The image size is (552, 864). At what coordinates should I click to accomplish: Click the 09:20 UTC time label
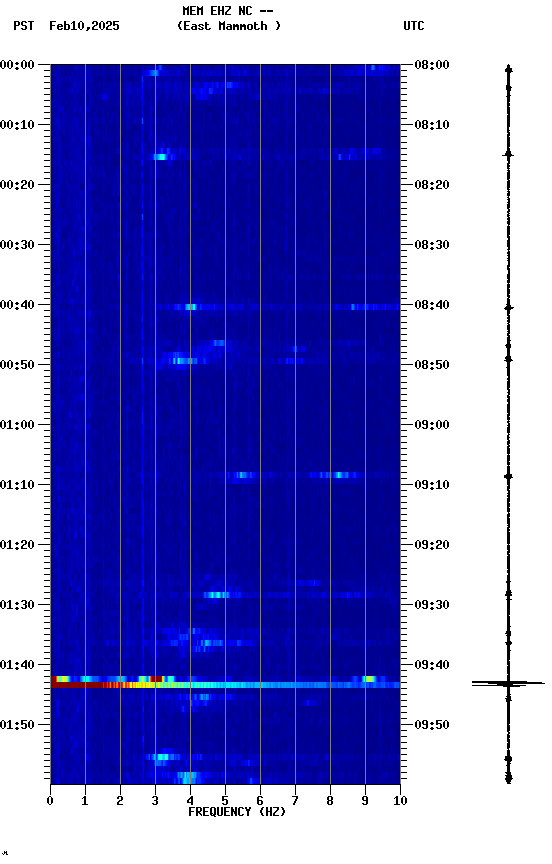(x=432, y=545)
